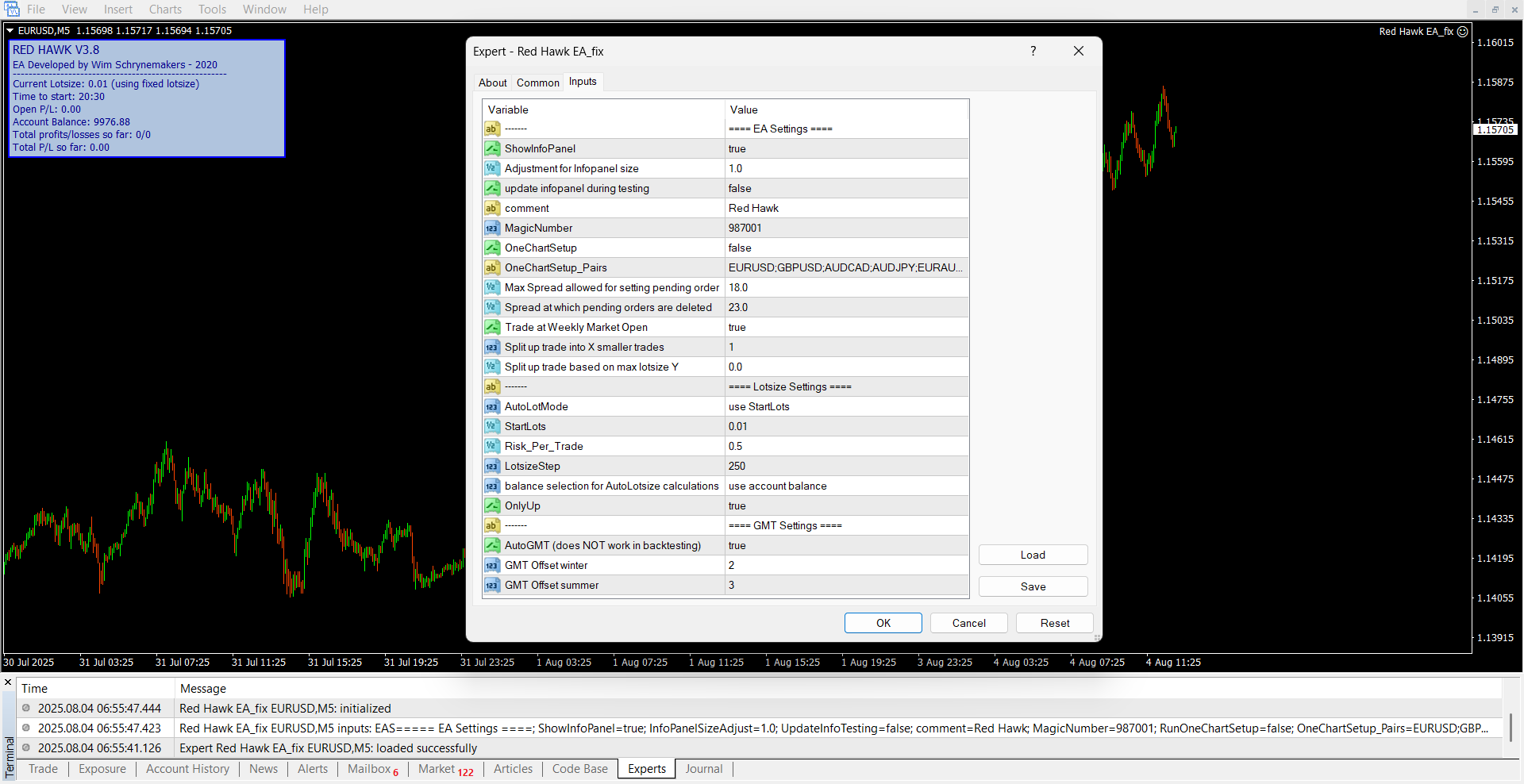Screen dimensions: 1524x784
Task: Open the Charts menu
Action: (165, 10)
